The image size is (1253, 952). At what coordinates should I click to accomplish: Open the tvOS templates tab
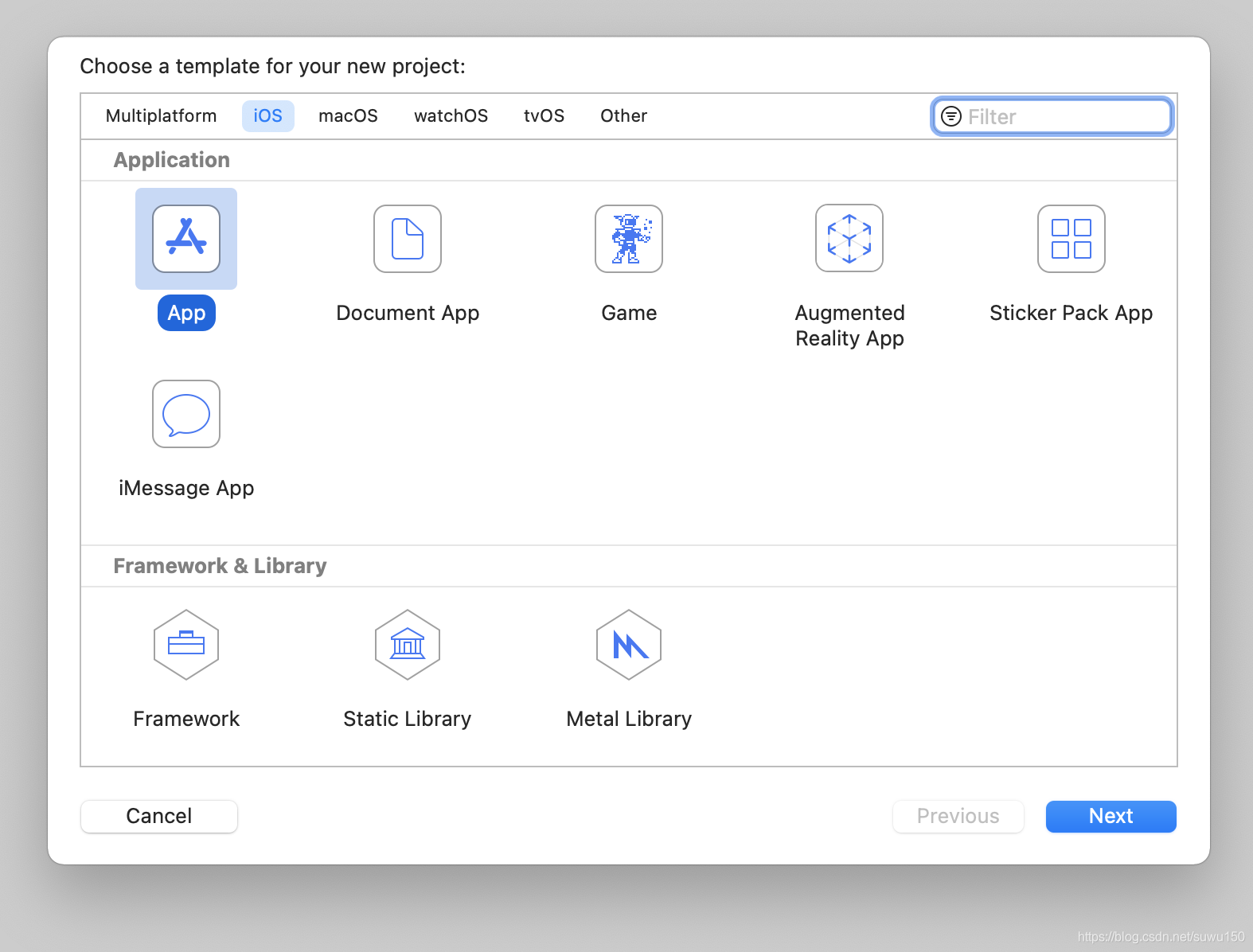545,116
